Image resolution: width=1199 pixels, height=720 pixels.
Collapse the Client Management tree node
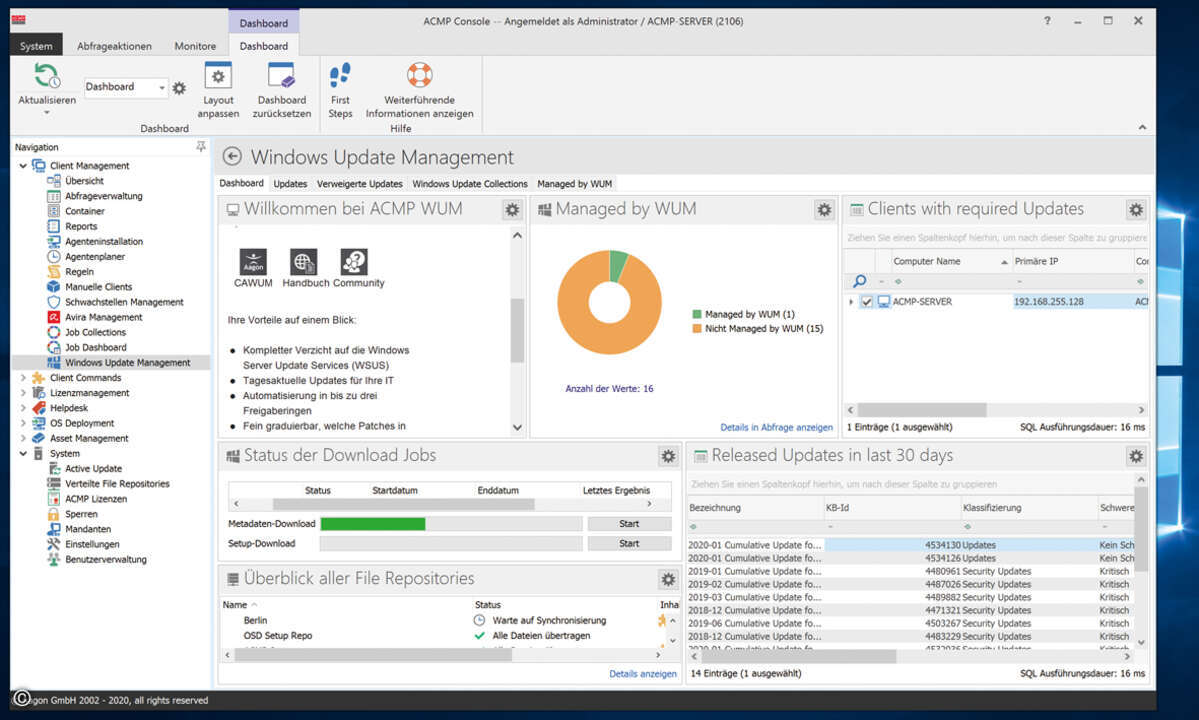tap(23, 166)
